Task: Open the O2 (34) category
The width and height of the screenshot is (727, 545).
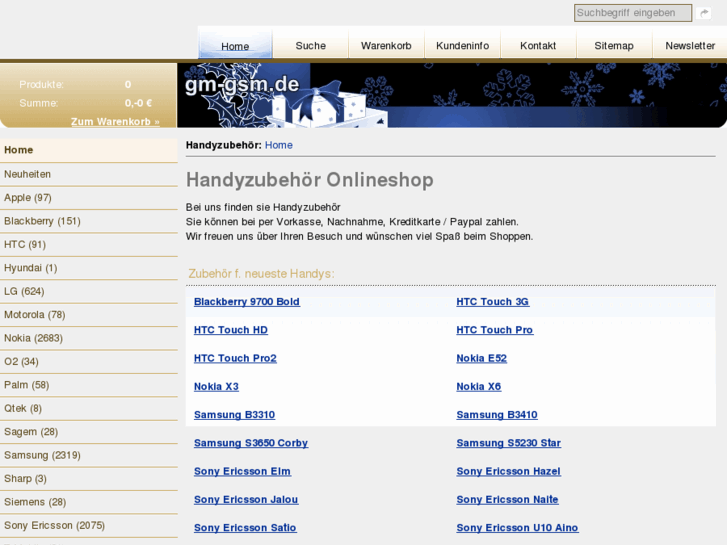Action: pyautogui.click(x=89, y=362)
